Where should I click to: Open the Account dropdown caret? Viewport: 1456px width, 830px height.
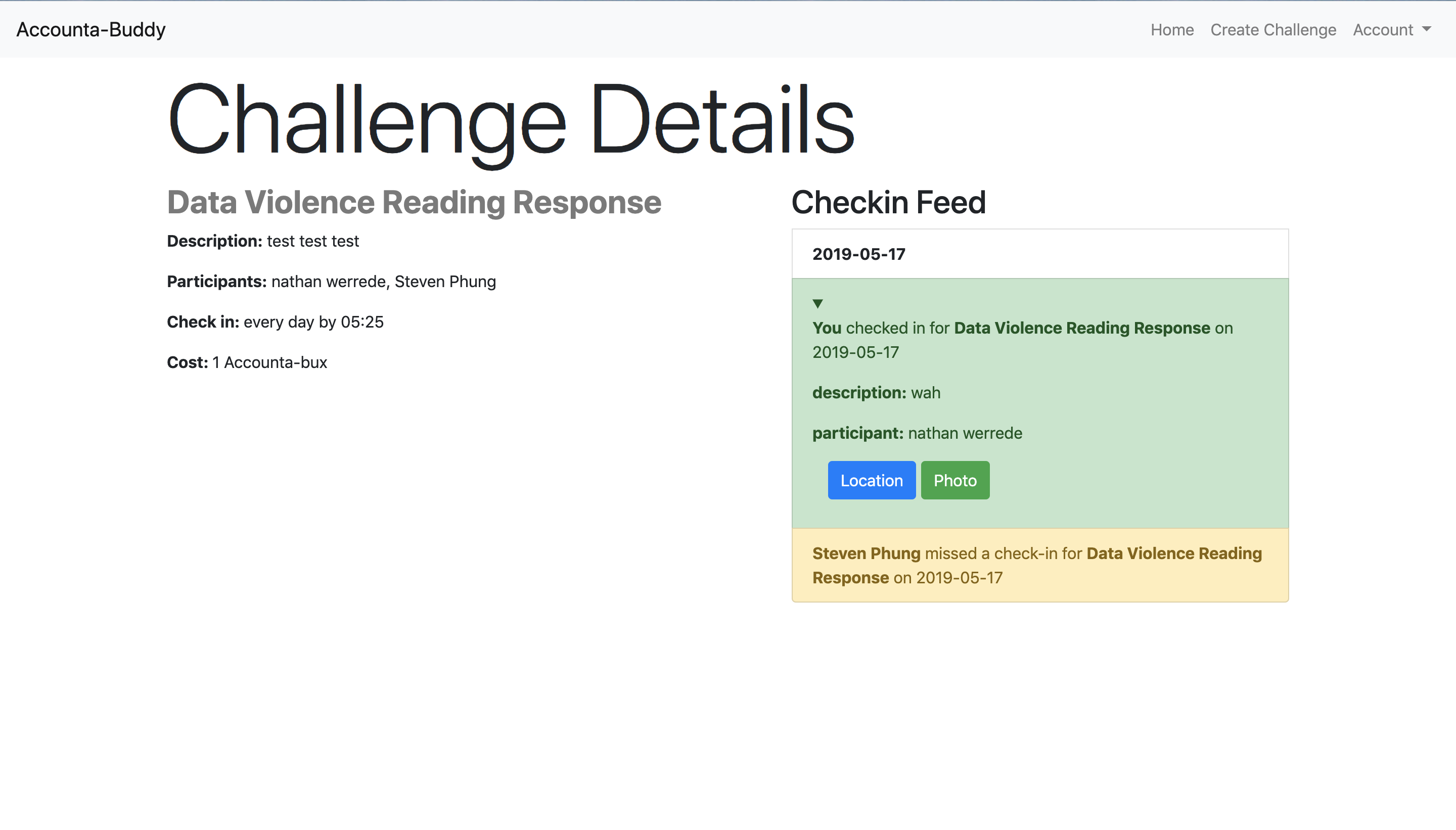1426,29
